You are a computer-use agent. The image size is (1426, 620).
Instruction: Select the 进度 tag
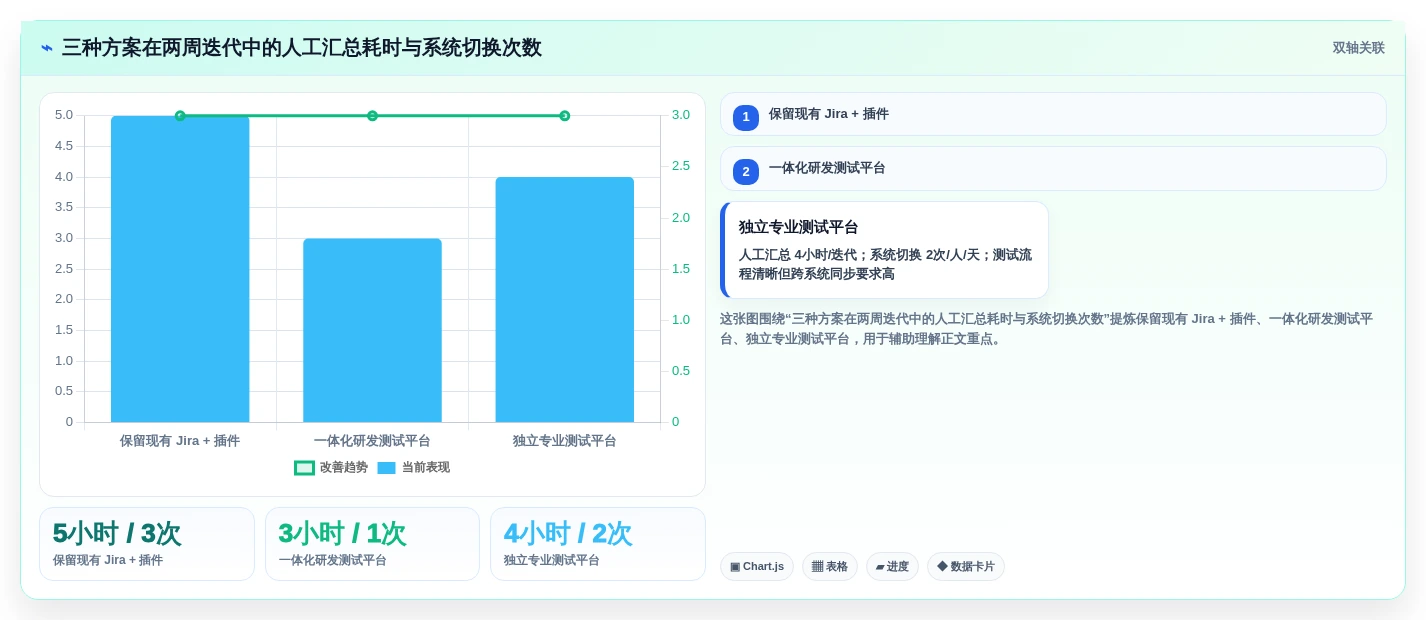tap(892, 567)
